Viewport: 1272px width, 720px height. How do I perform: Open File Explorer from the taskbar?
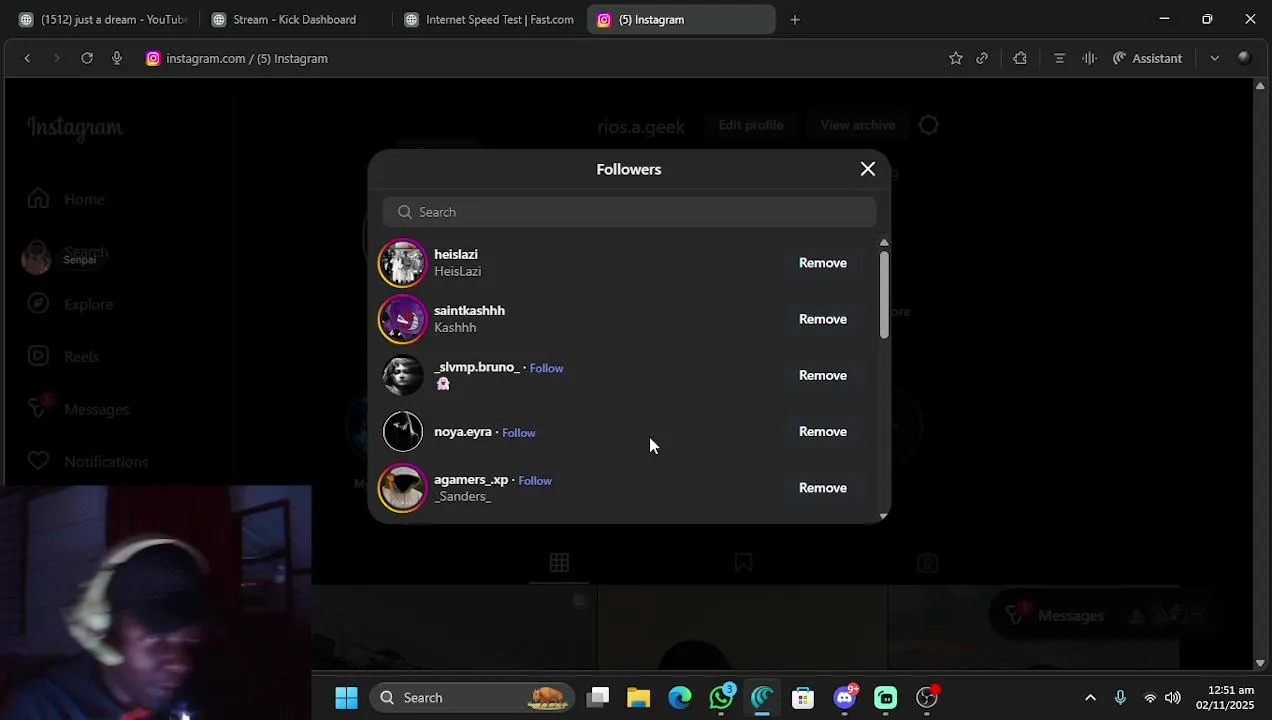pyautogui.click(x=639, y=697)
